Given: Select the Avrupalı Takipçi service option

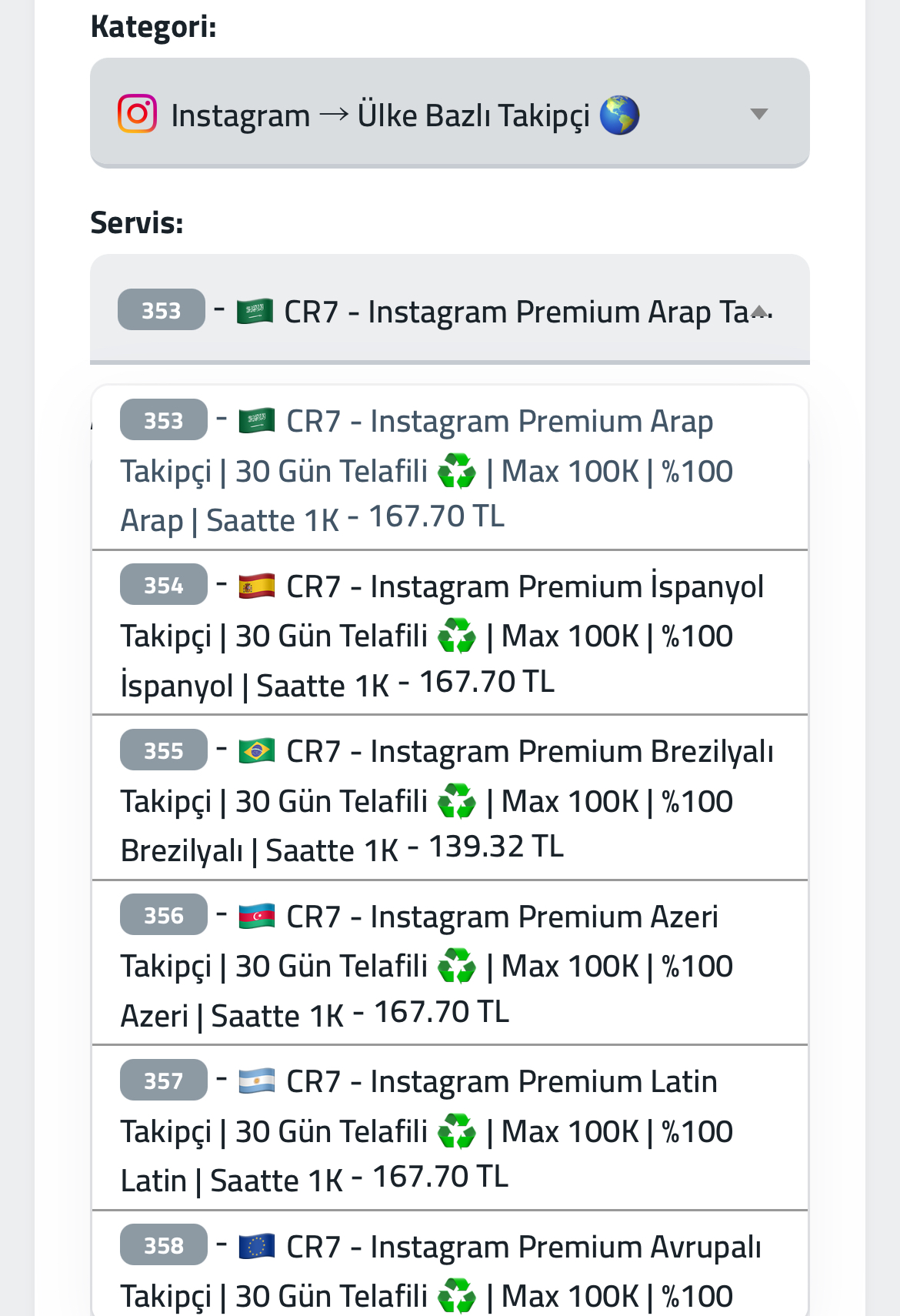Looking at the screenshot, I should click(x=450, y=1264).
